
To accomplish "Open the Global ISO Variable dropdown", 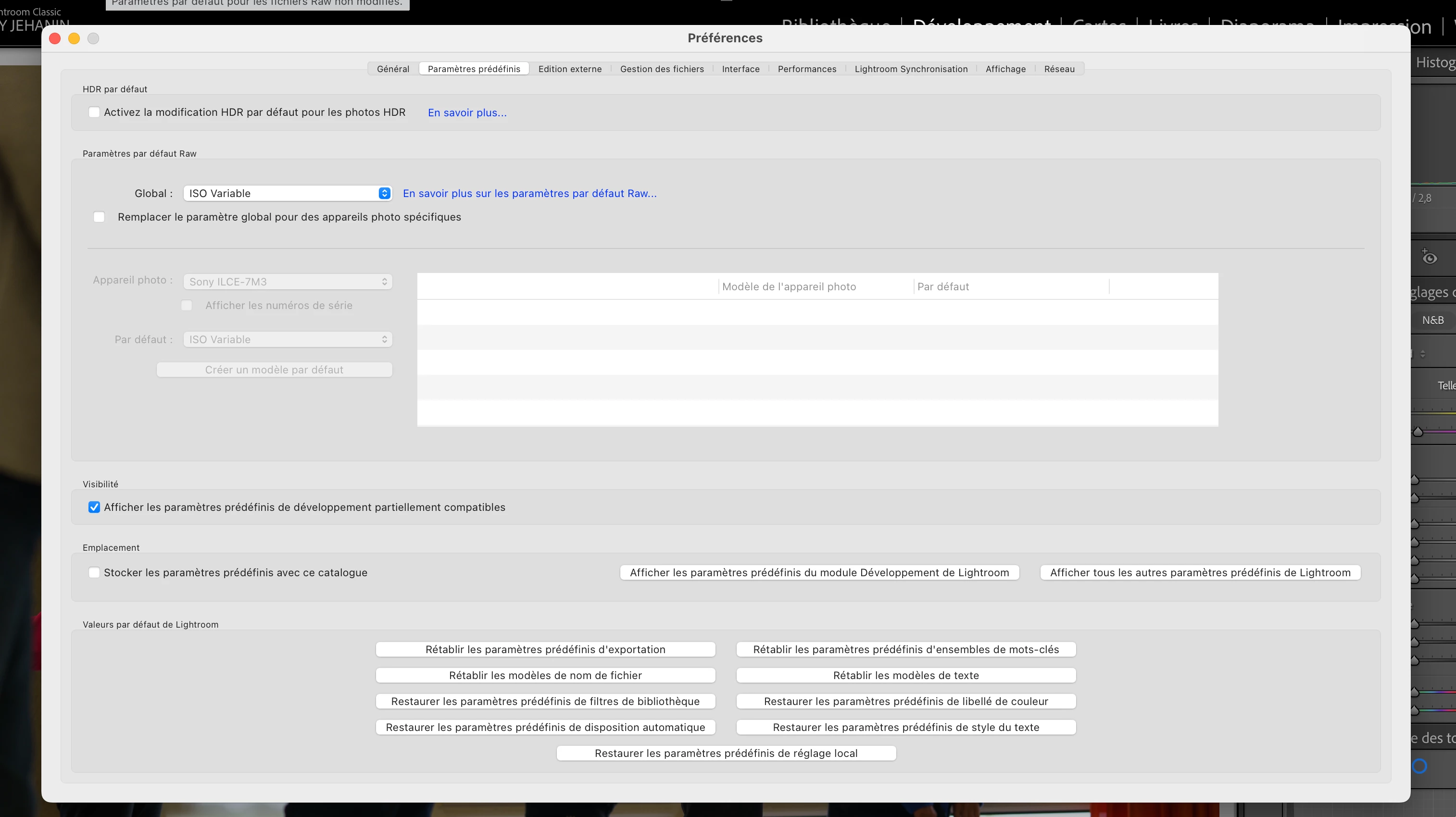I will 287,193.
